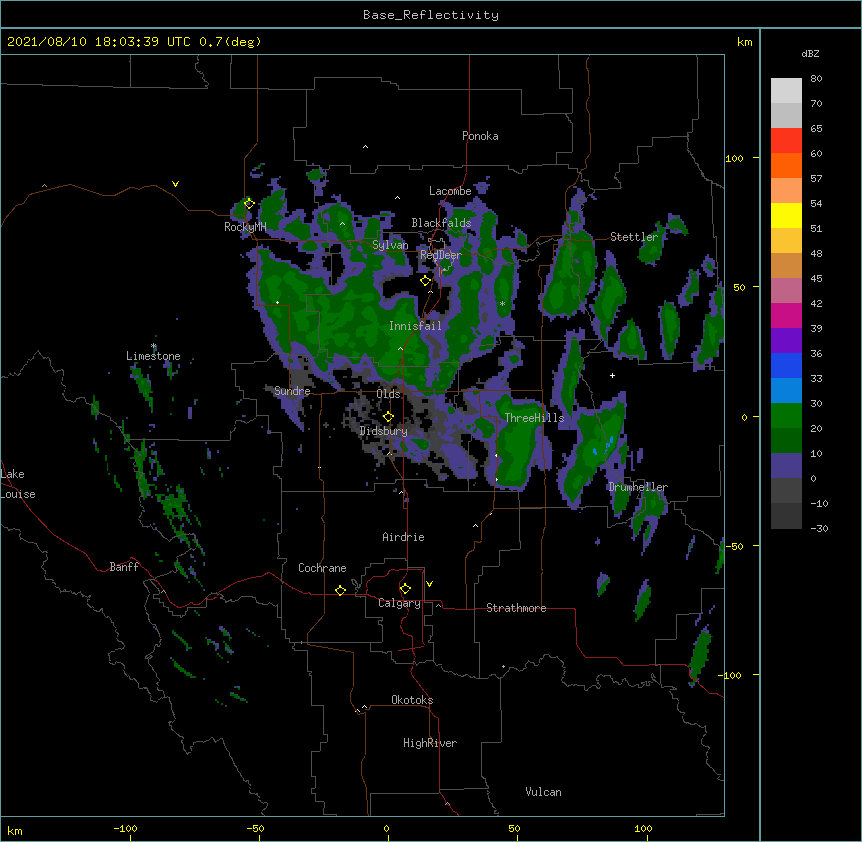Select the blue swatch between 36 and 33 dBZ
Viewport: 862px width, 842px height.
786,365
